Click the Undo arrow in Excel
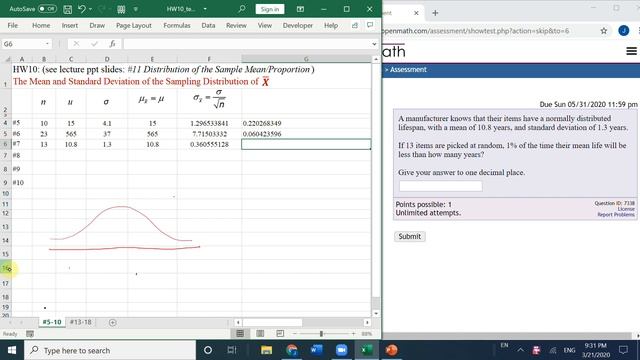This screenshot has height=360, width=640. [82, 9]
